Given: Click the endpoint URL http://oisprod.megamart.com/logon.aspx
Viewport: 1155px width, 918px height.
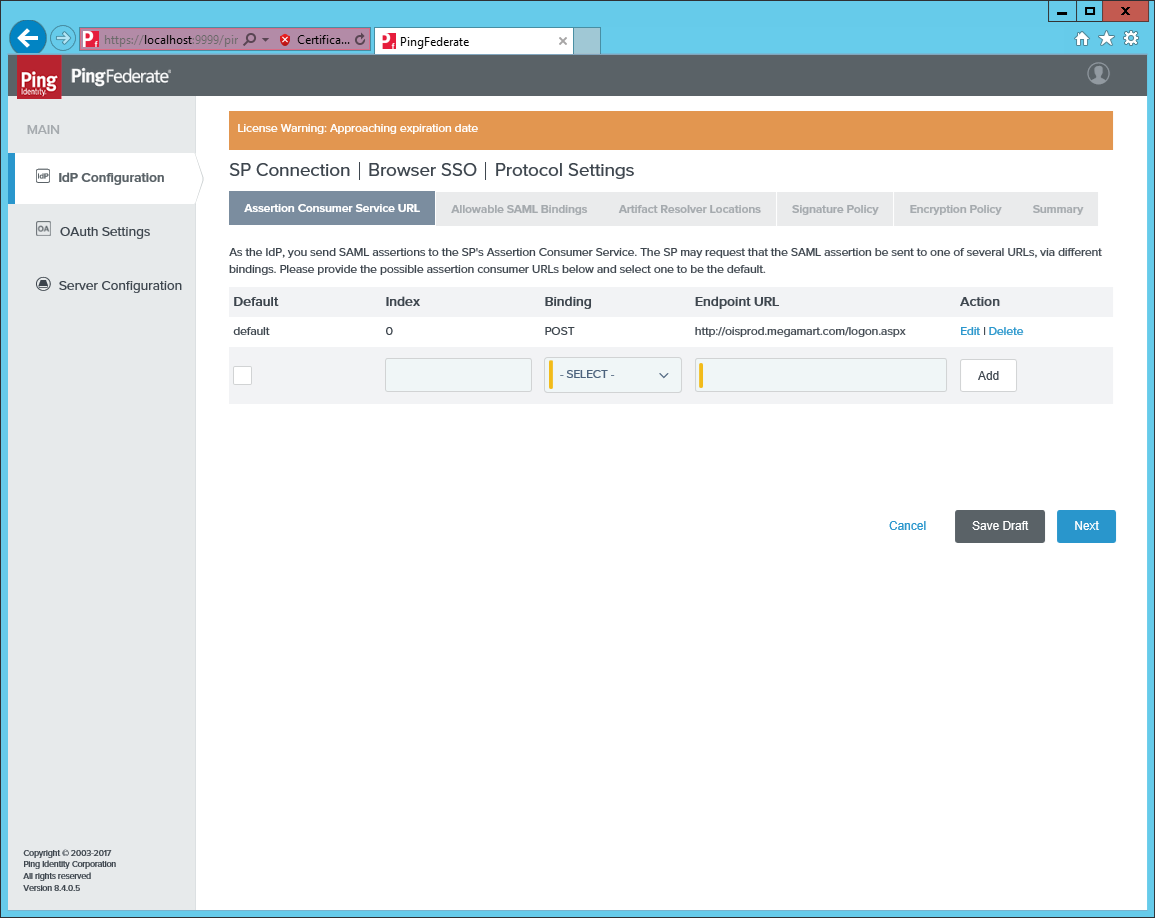Looking at the screenshot, I should [x=800, y=332].
